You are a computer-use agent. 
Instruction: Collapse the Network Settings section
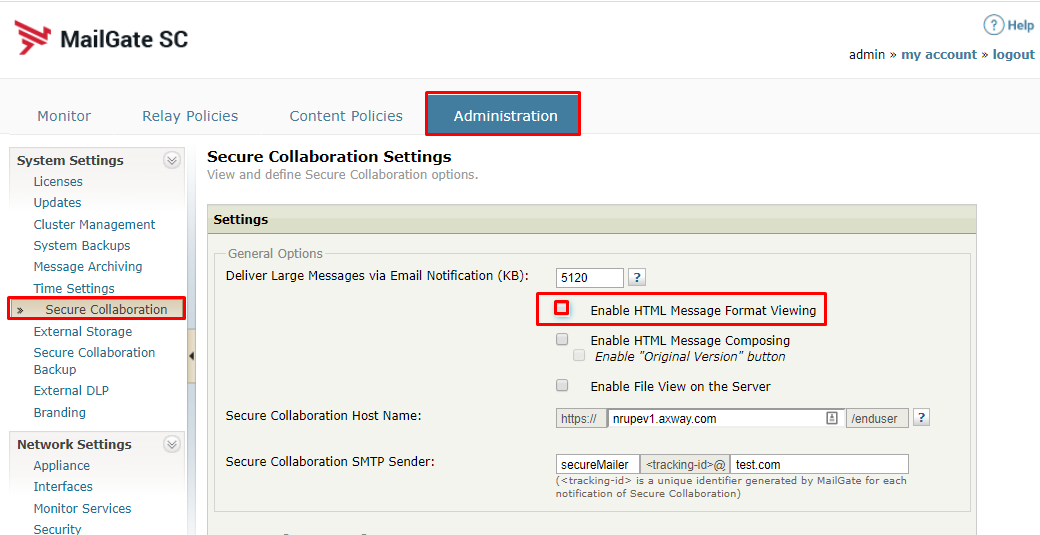point(172,444)
